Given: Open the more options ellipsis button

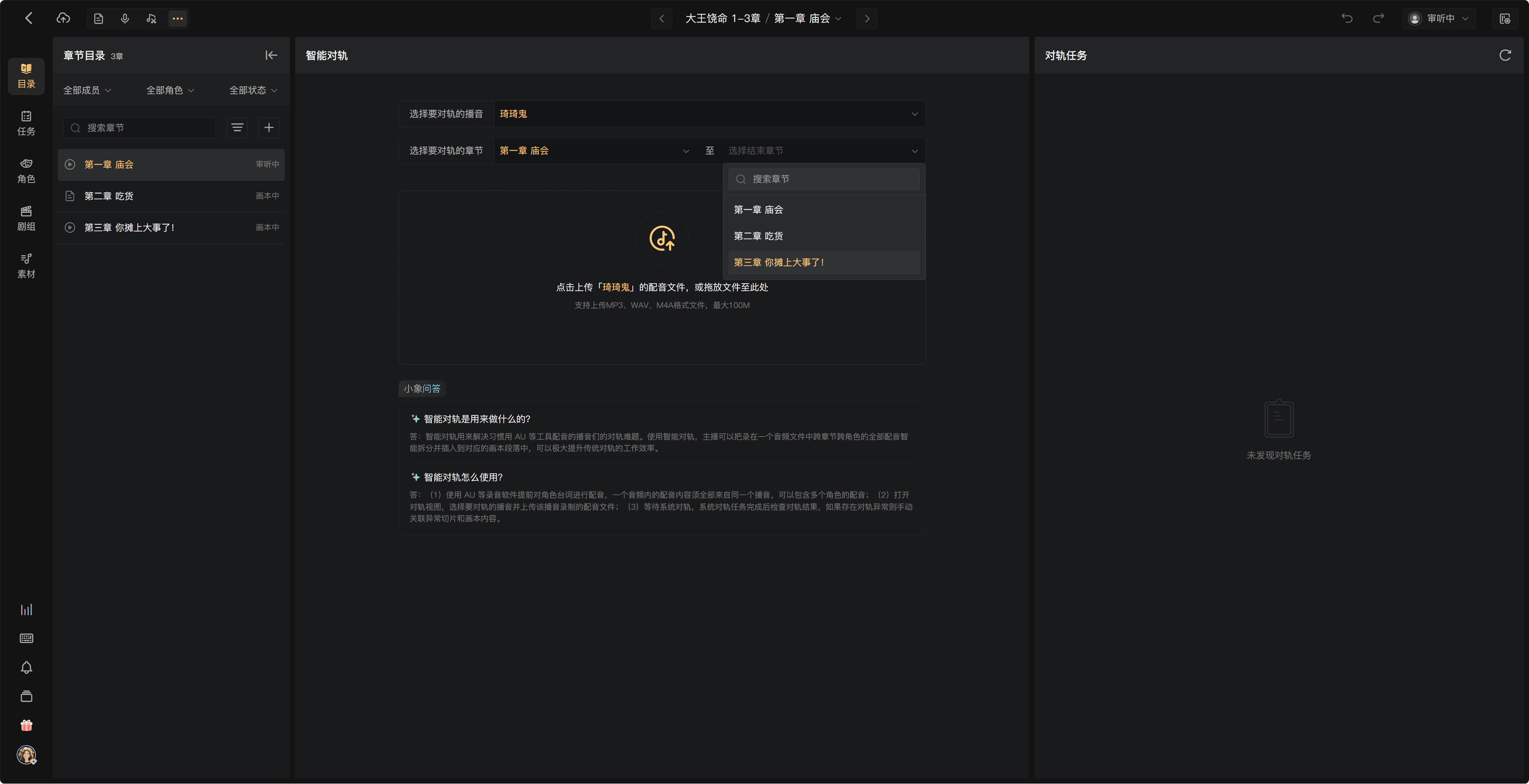Looking at the screenshot, I should pos(178,19).
